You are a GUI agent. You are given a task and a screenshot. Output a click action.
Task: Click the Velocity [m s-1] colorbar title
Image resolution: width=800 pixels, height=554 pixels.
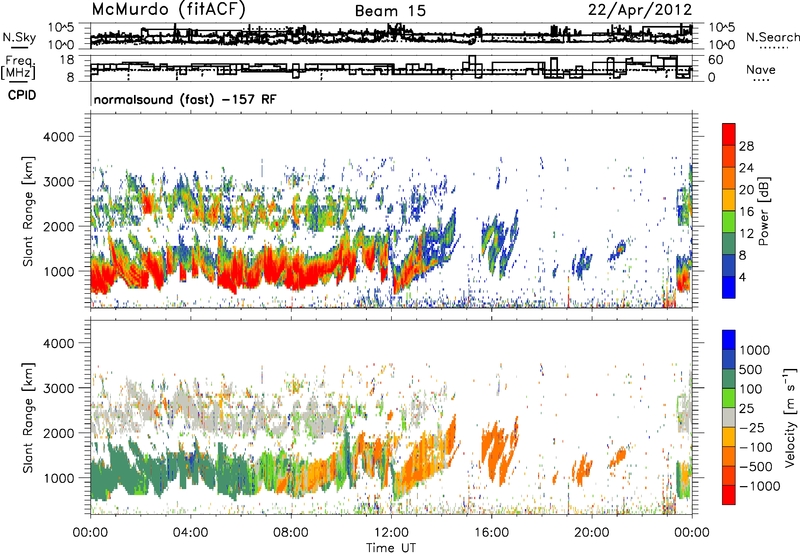click(790, 417)
